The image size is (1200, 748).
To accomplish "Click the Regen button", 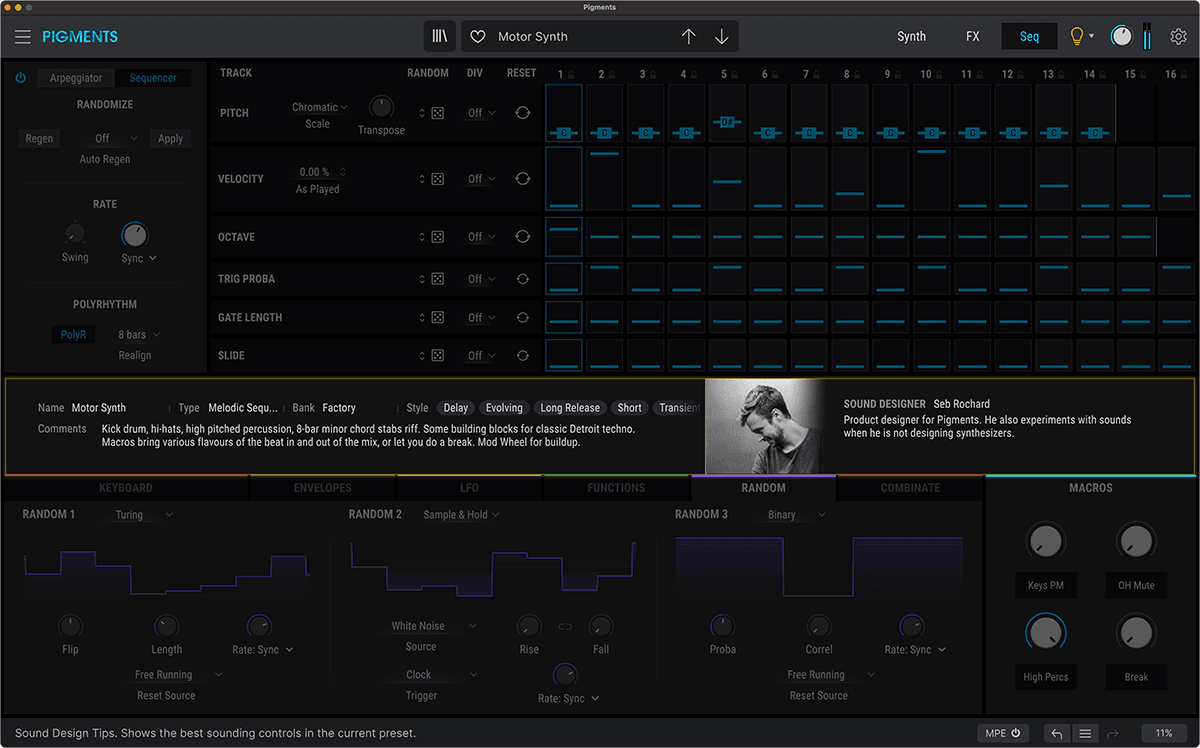I will click(40, 139).
